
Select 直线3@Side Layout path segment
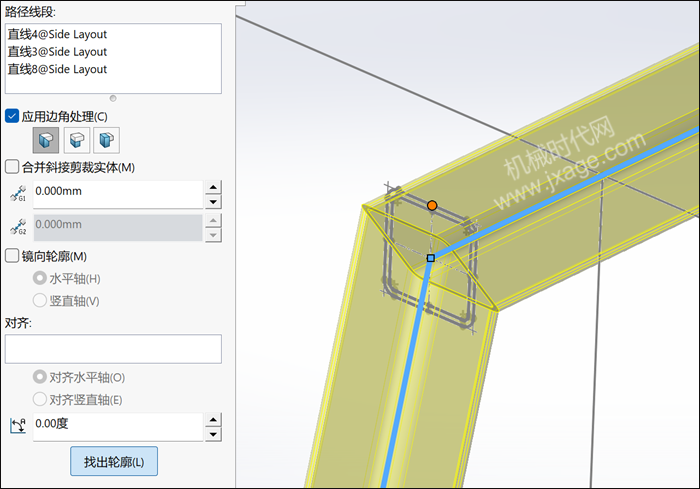click(x=57, y=52)
